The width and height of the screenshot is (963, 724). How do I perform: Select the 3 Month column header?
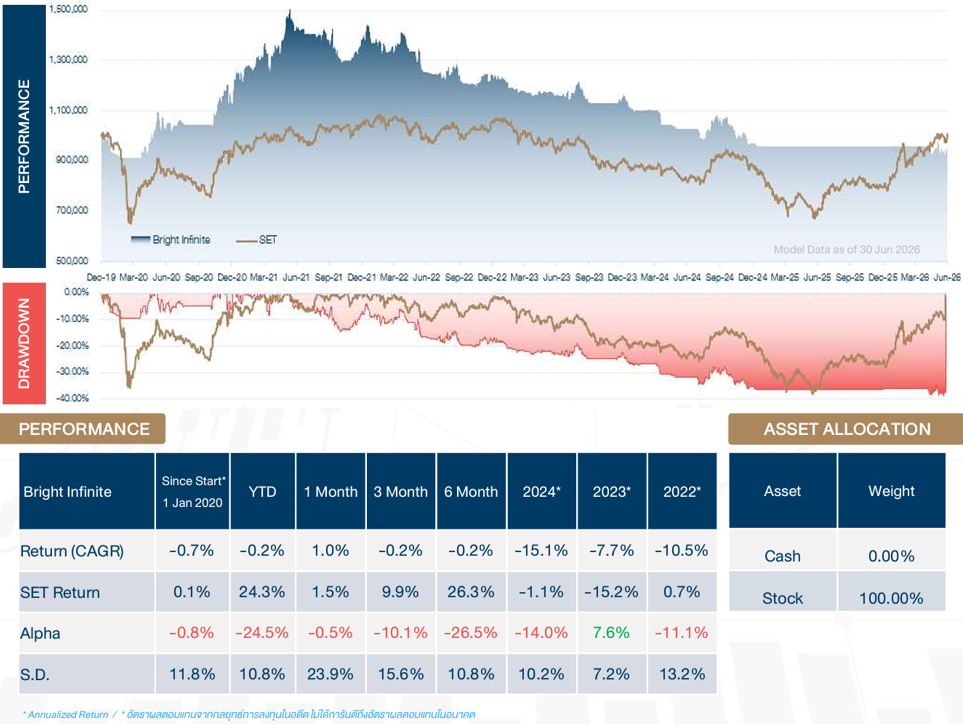point(401,491)
